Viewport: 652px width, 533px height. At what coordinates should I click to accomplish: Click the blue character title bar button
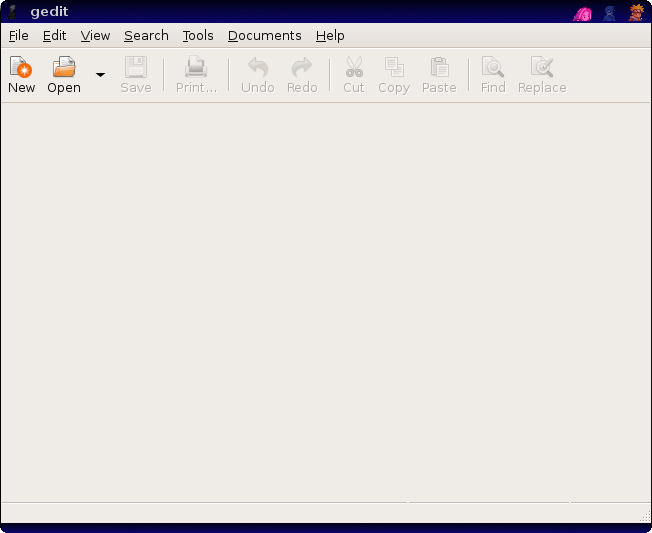coord(609,13)
